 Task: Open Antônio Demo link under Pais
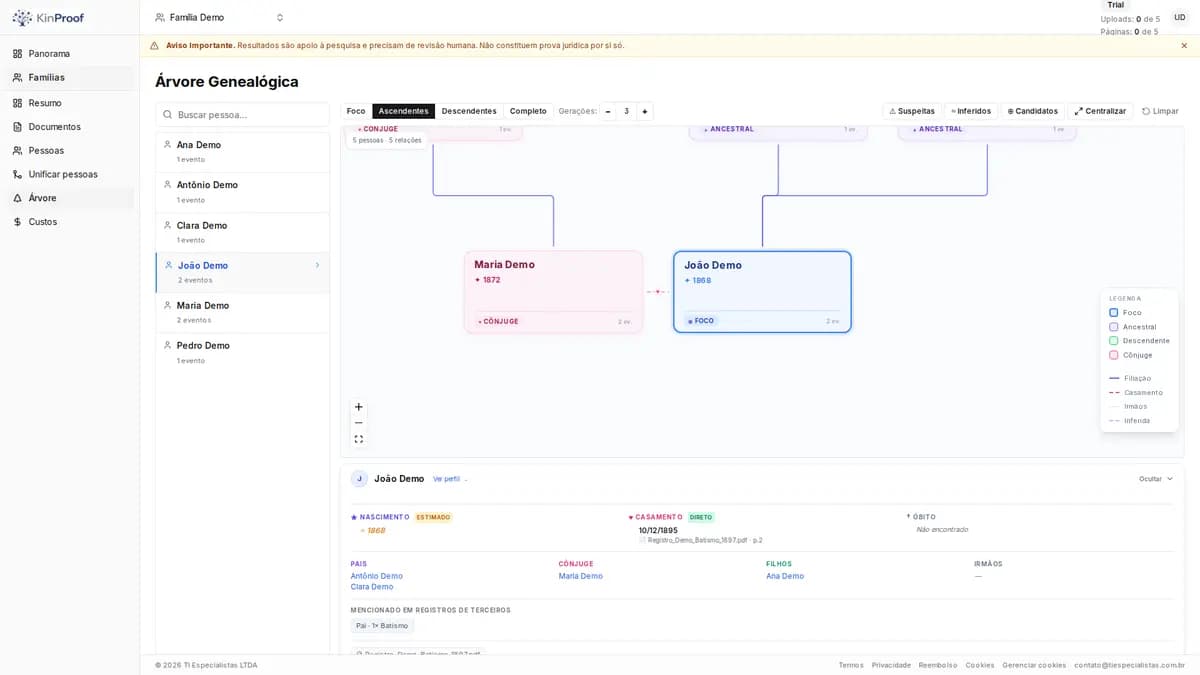coord(376,576)
